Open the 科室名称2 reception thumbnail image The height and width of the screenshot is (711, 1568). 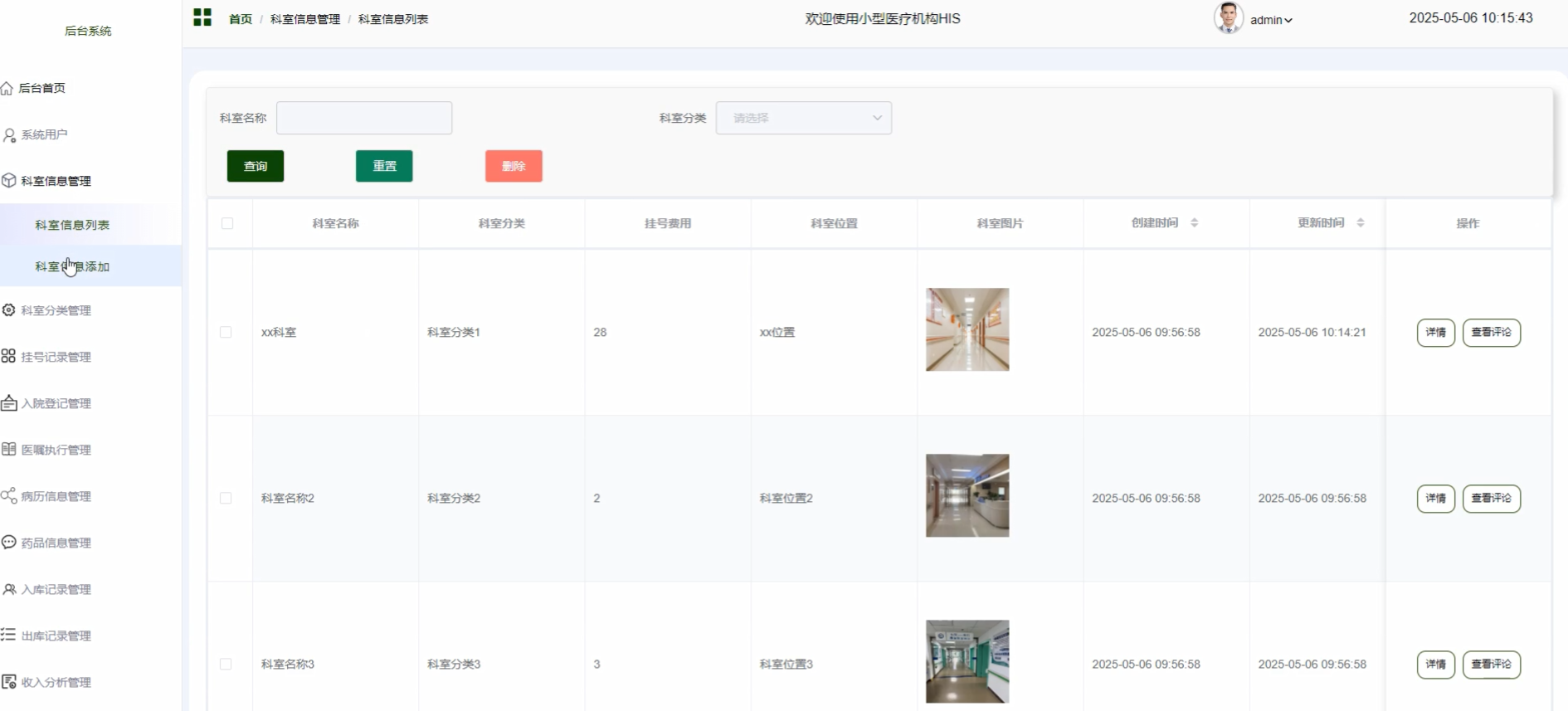(967, 495)
